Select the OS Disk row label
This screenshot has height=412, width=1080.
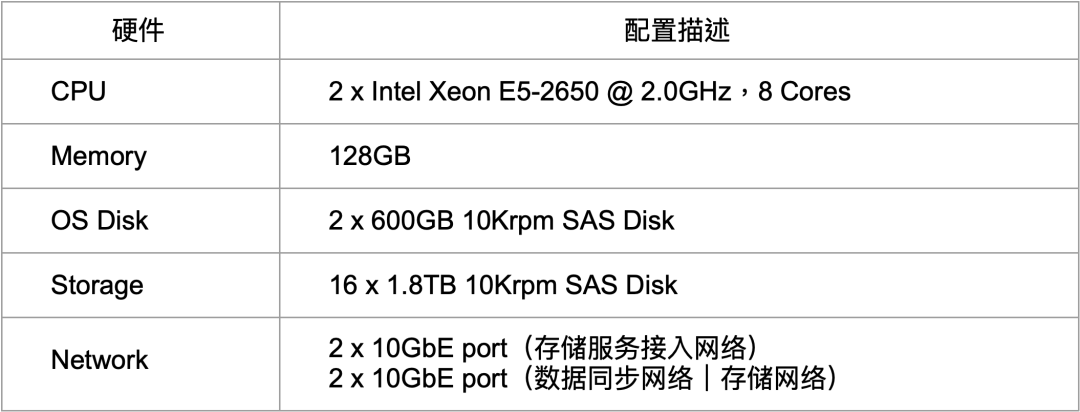point(98,221)
